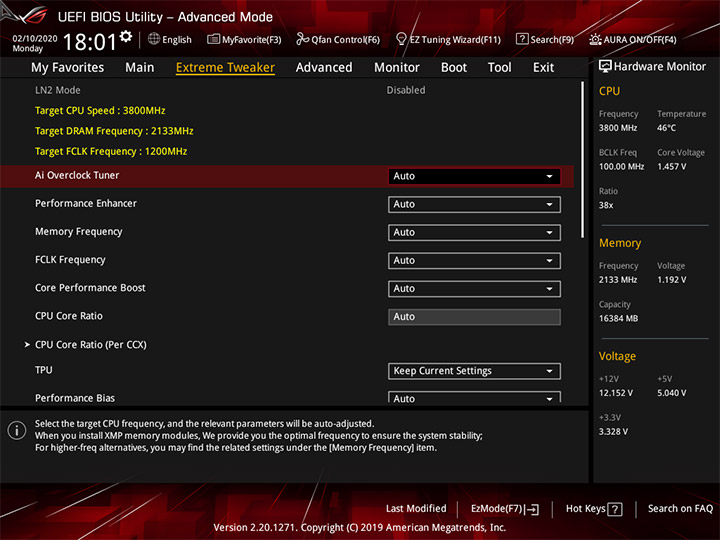Click the CPU Core Ratio input field
This screenshot has width=720, height=540.
point(474,317)
